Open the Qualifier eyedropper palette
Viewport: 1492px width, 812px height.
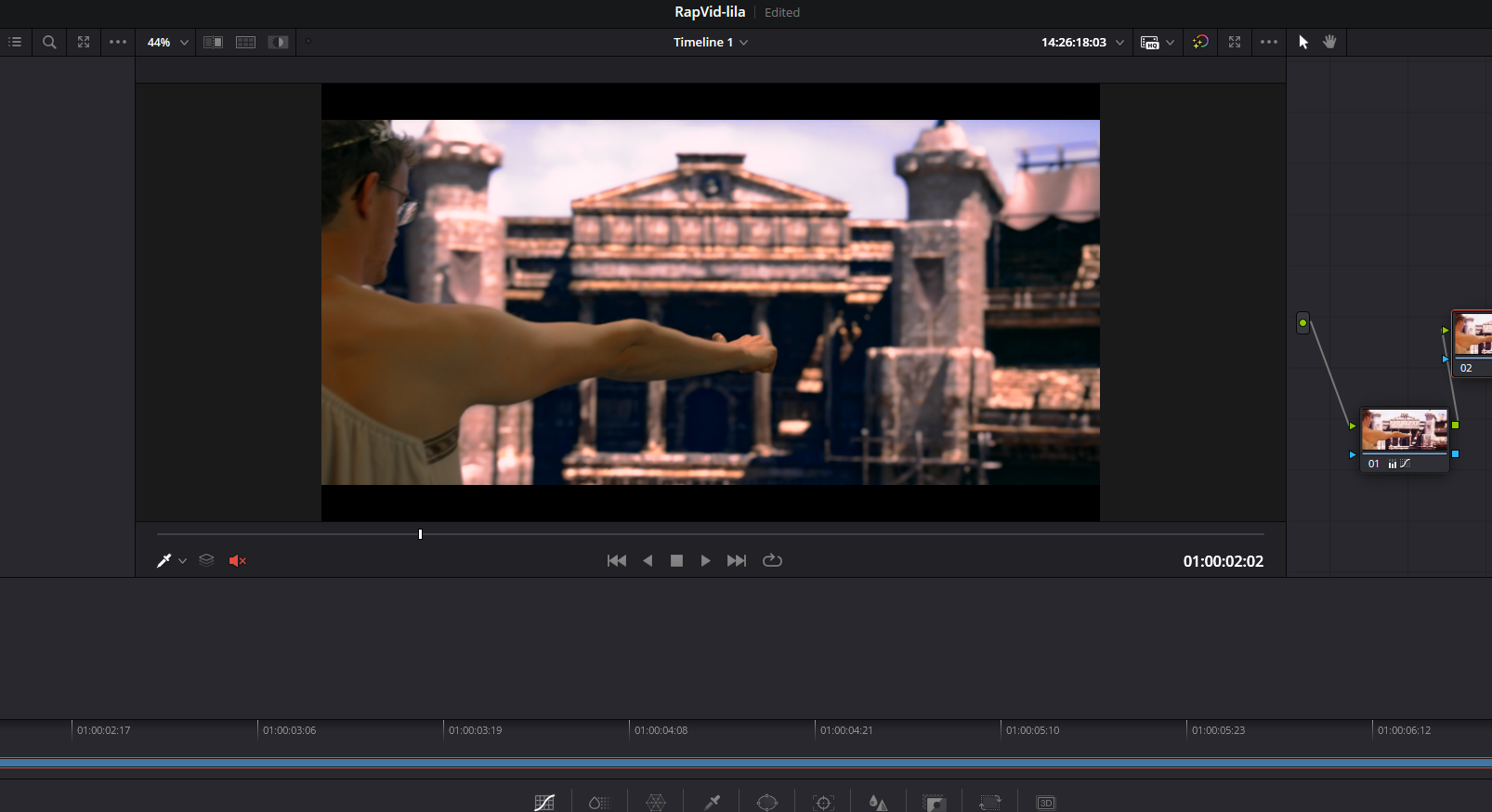pyautogui.click(x=713, y=803)
